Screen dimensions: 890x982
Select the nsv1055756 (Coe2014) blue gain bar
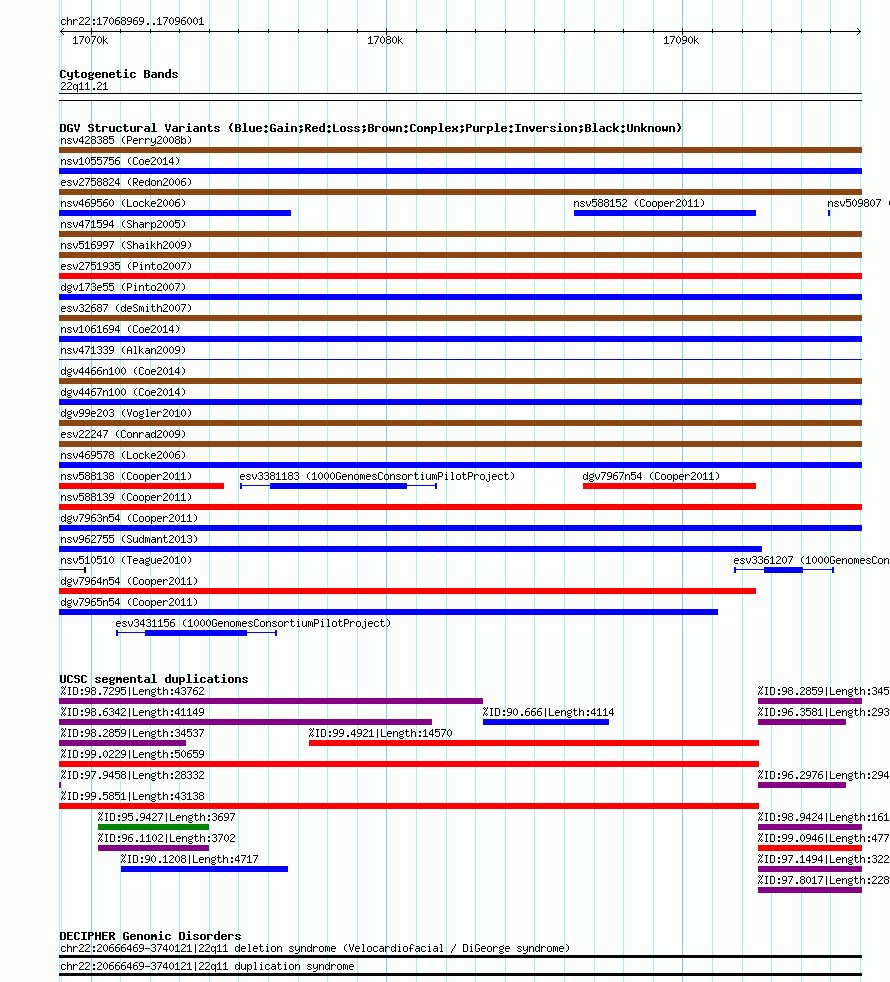click(460, 171)
